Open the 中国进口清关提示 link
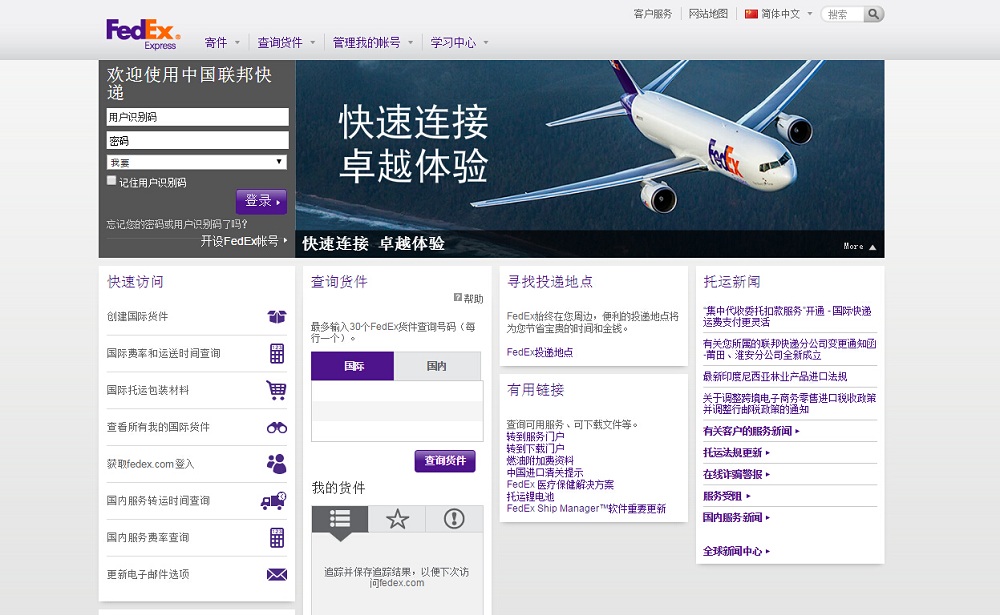Viewport: 1000px width, 615px height. (x=545, y=473)
